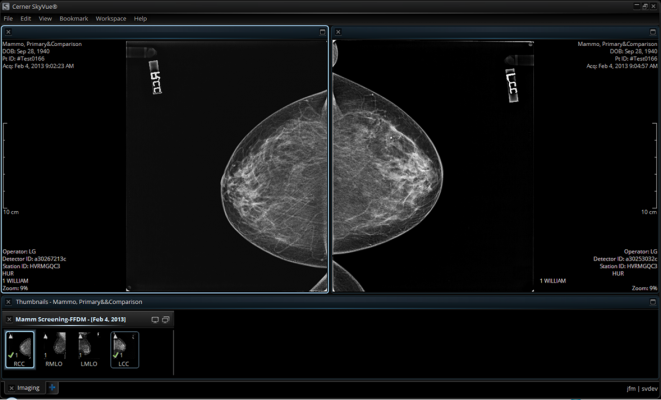Click the dual window display icon
This screenshot has height=400, width=661.
pos(166,319)
